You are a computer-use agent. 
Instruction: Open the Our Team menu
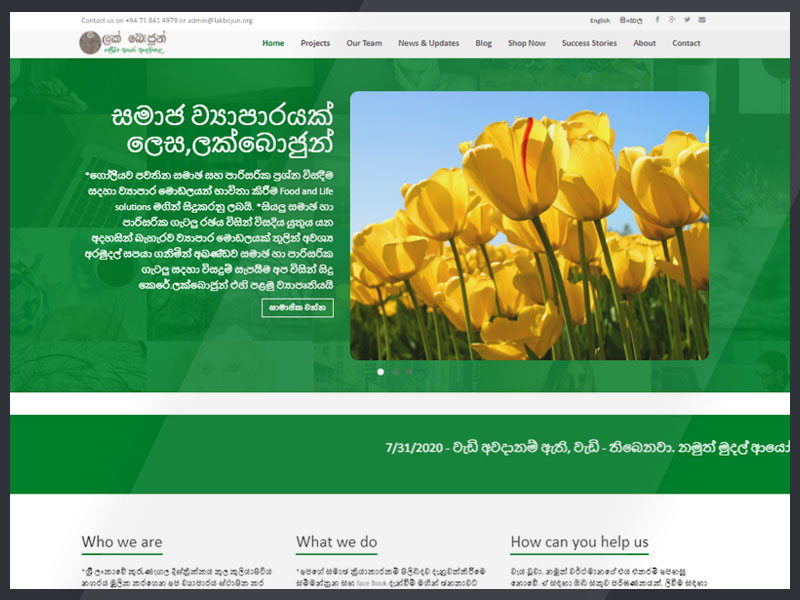pos(364,43)
